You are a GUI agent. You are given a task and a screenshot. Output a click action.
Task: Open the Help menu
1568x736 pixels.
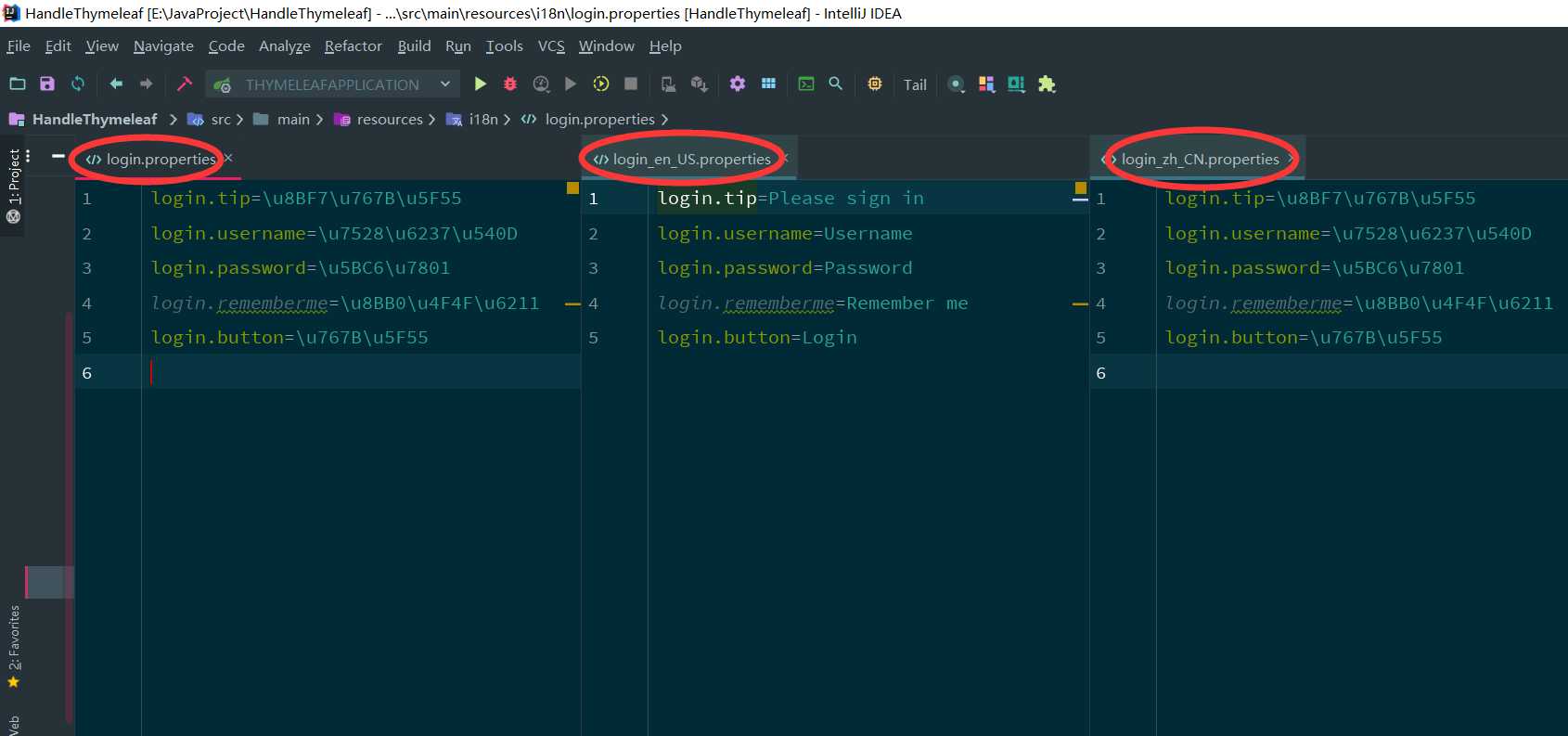pyautogui.click(x=665, y=45)
